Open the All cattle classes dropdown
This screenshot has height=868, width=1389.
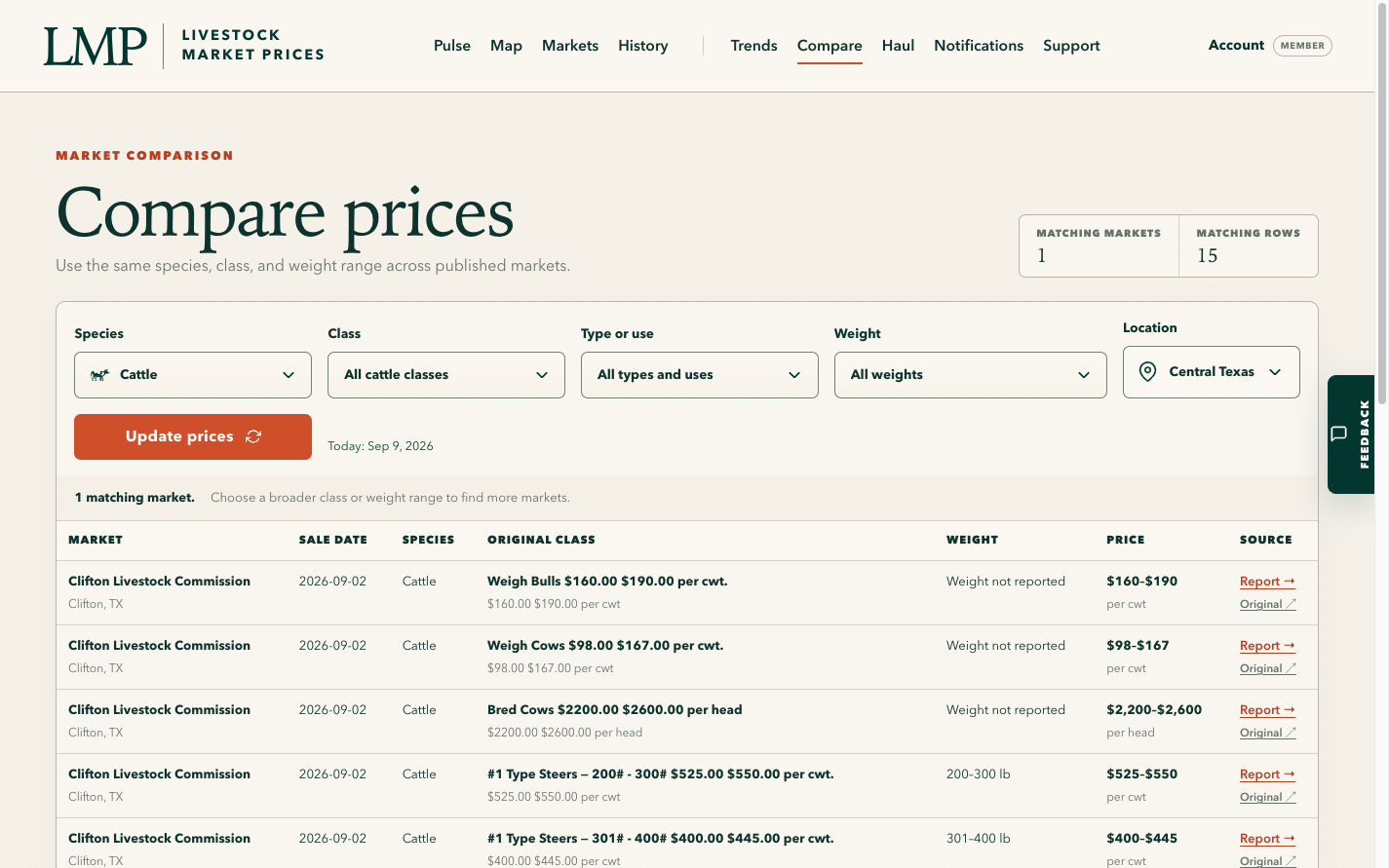(446, 375)
